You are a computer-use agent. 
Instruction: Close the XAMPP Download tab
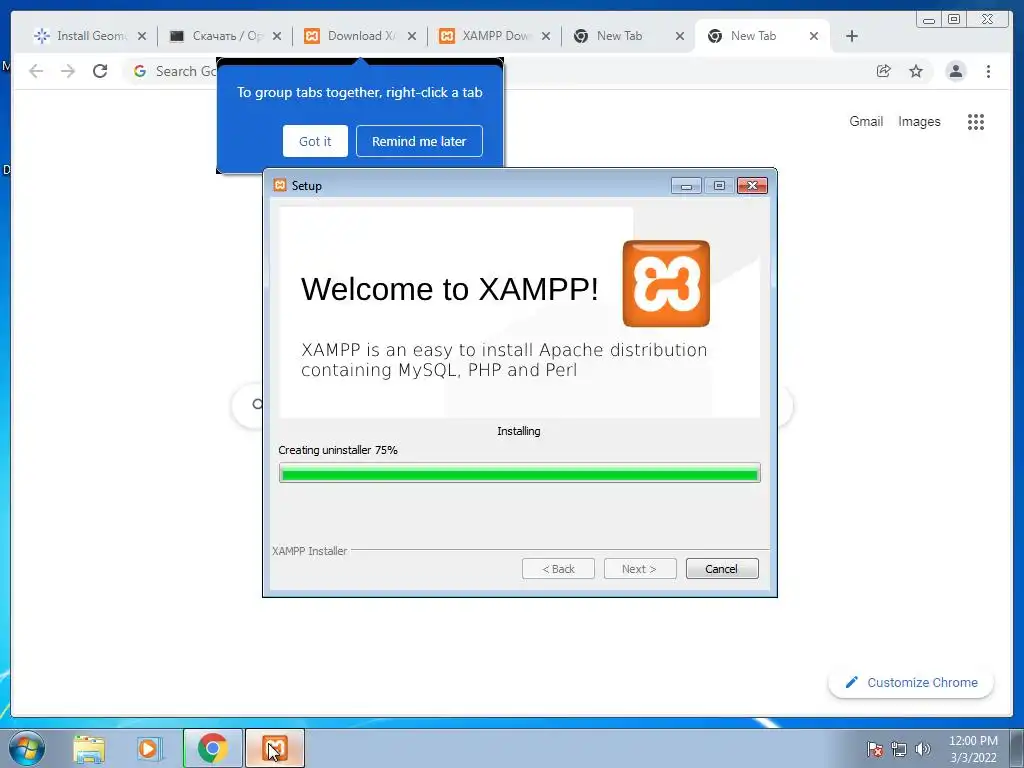546,36
